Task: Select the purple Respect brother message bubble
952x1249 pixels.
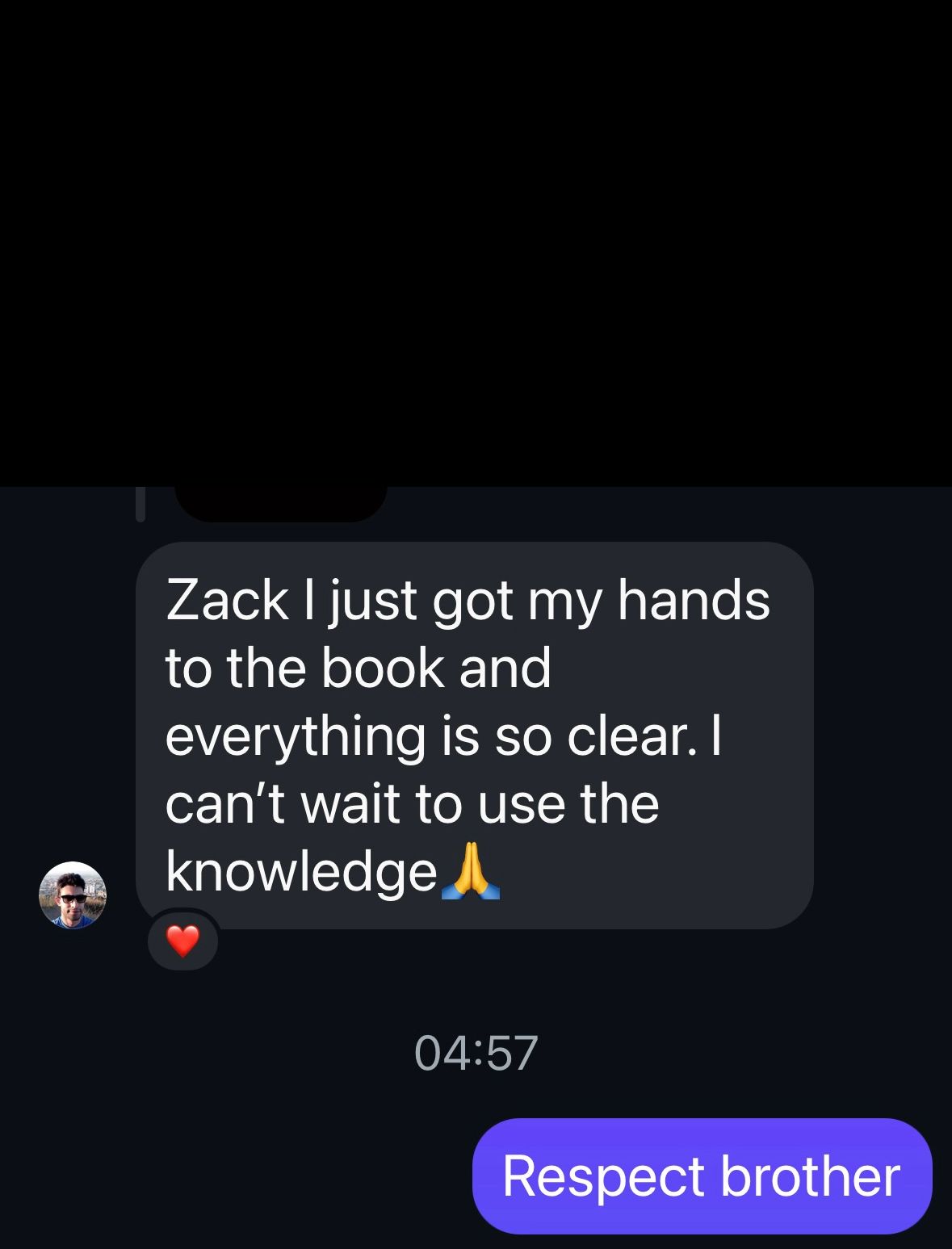Action: 702,1176
